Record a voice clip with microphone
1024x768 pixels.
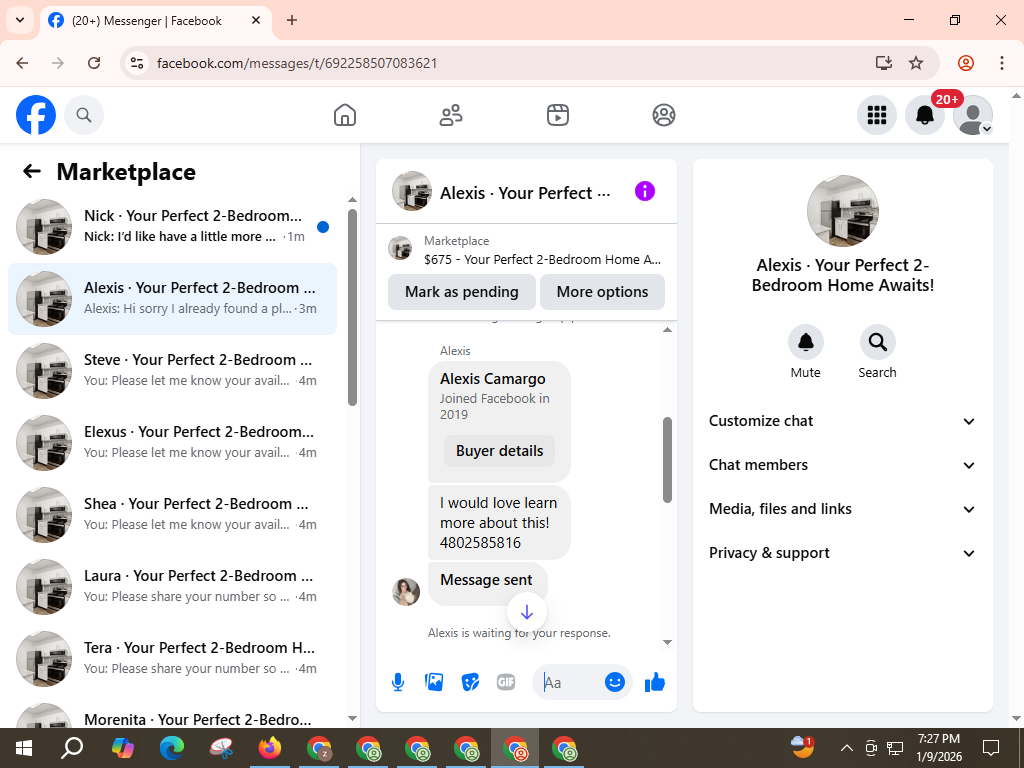click(x=398, y=682)
